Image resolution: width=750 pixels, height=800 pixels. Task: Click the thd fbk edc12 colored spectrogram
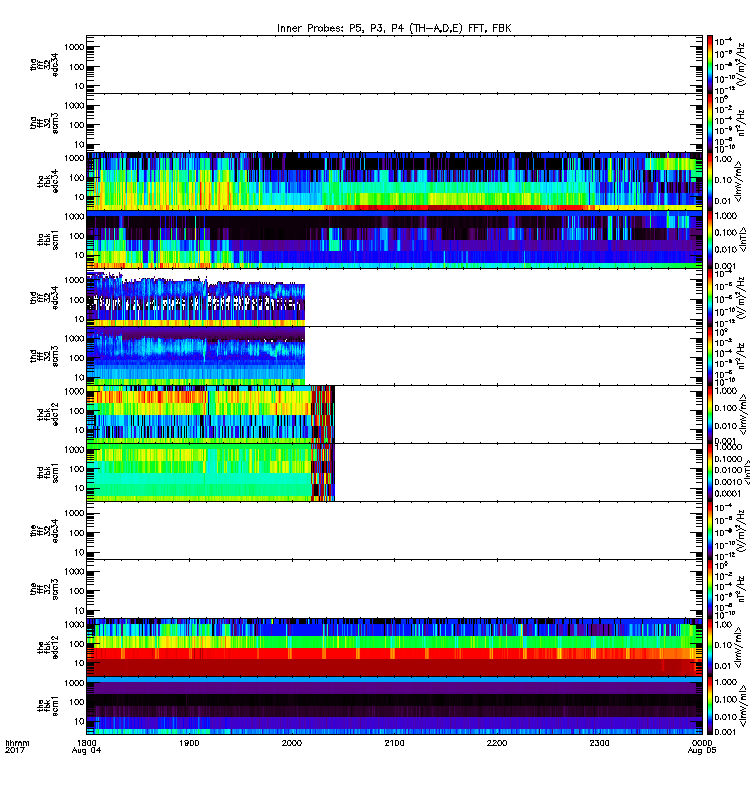click(x=211, y=414)
